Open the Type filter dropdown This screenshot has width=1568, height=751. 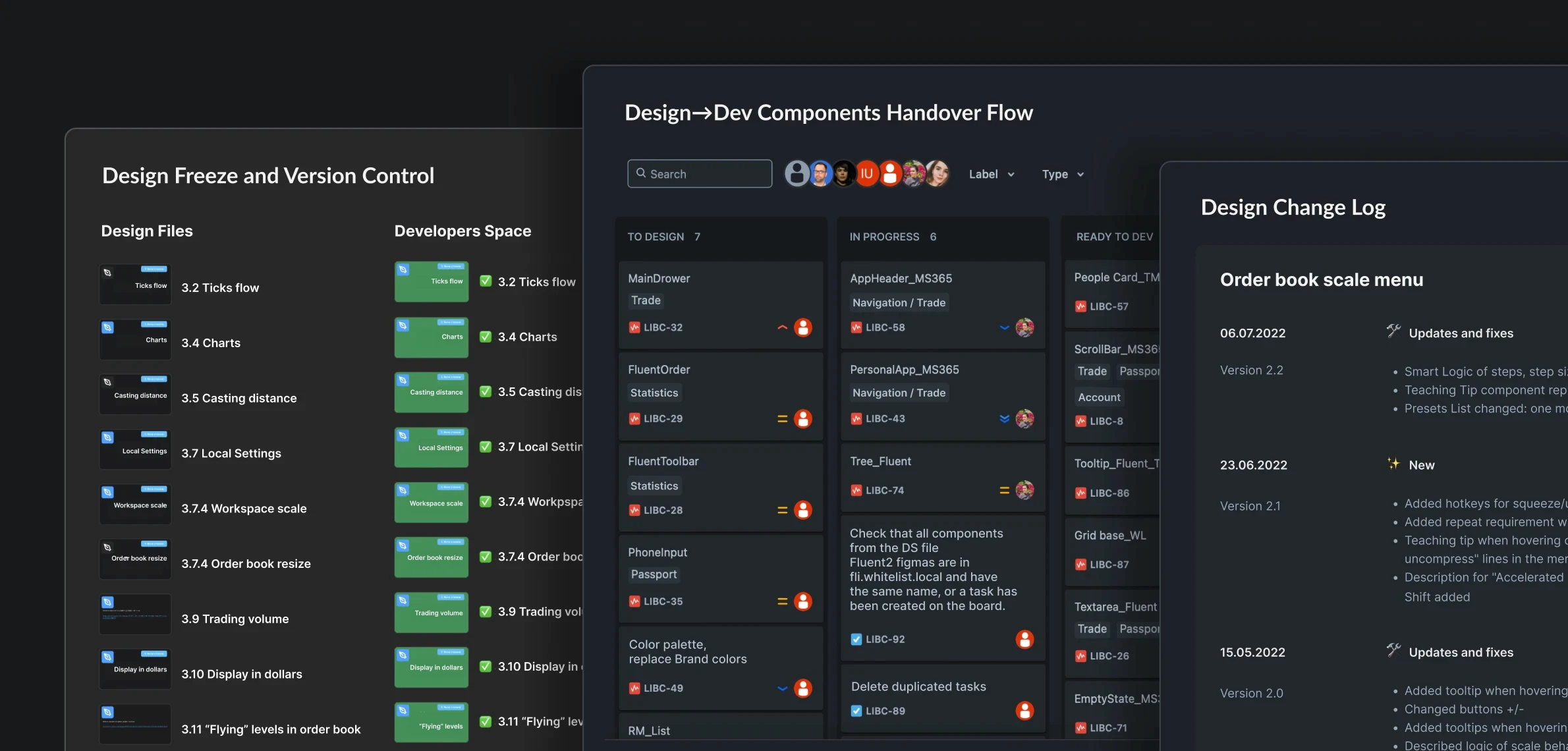1062,174
